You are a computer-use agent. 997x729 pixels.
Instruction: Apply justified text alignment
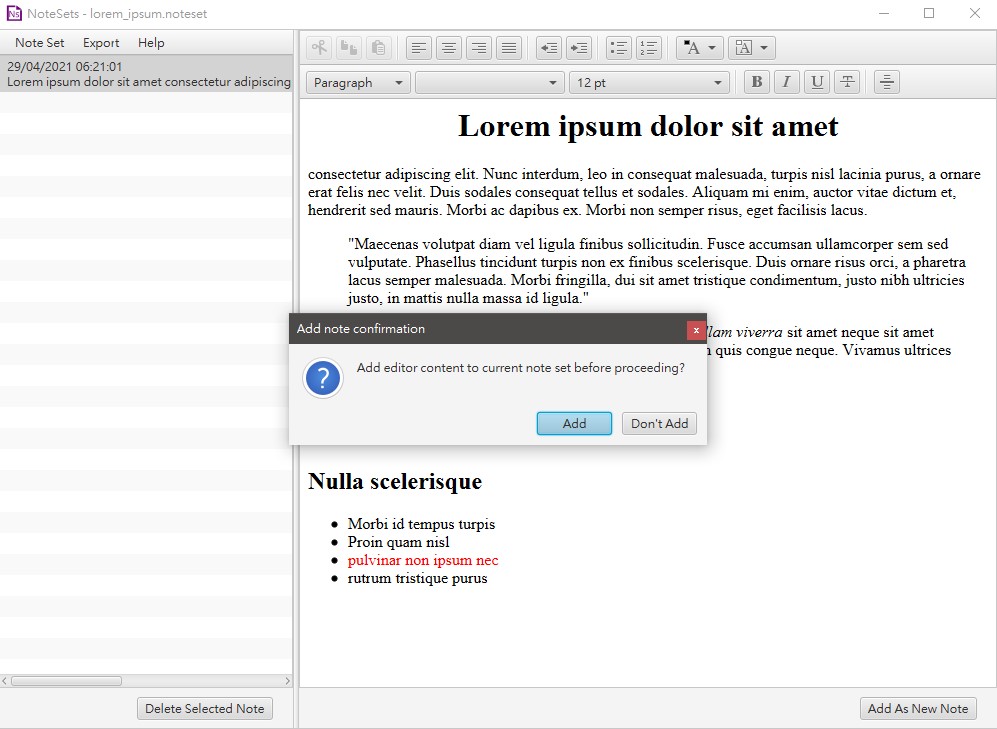508,47
